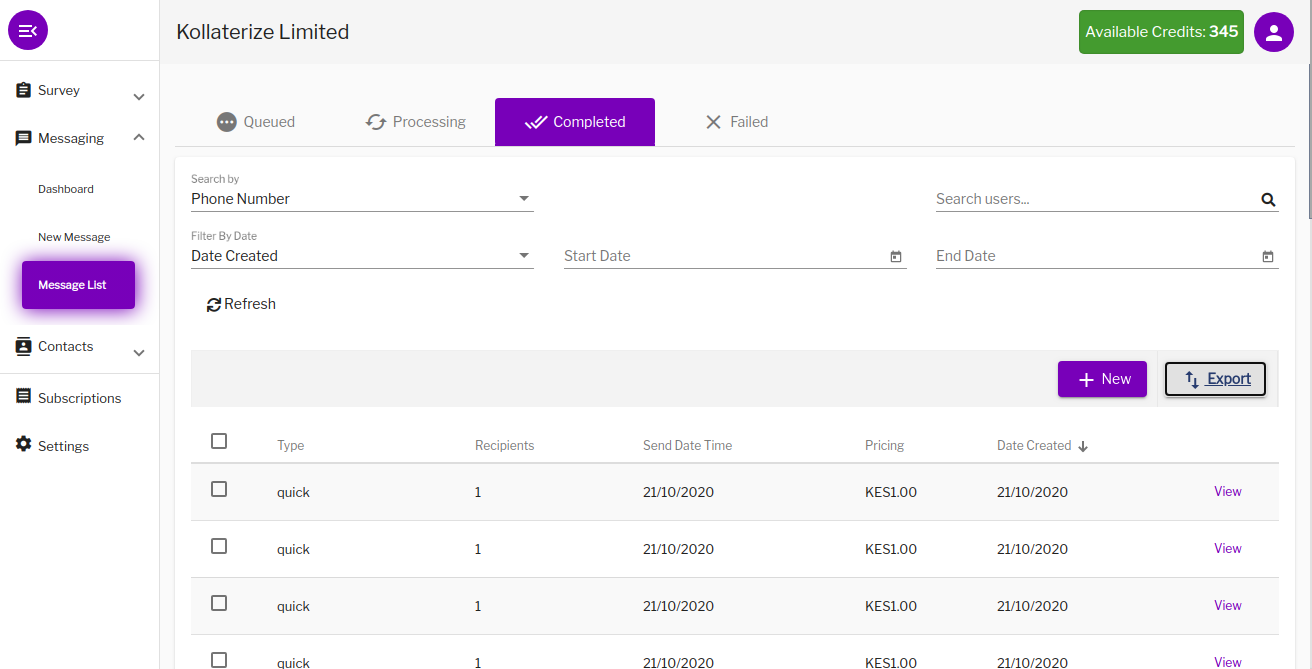Collapse the sidebar with the purple menu icon
The image size is (1312, 669).
coord(28,31)
